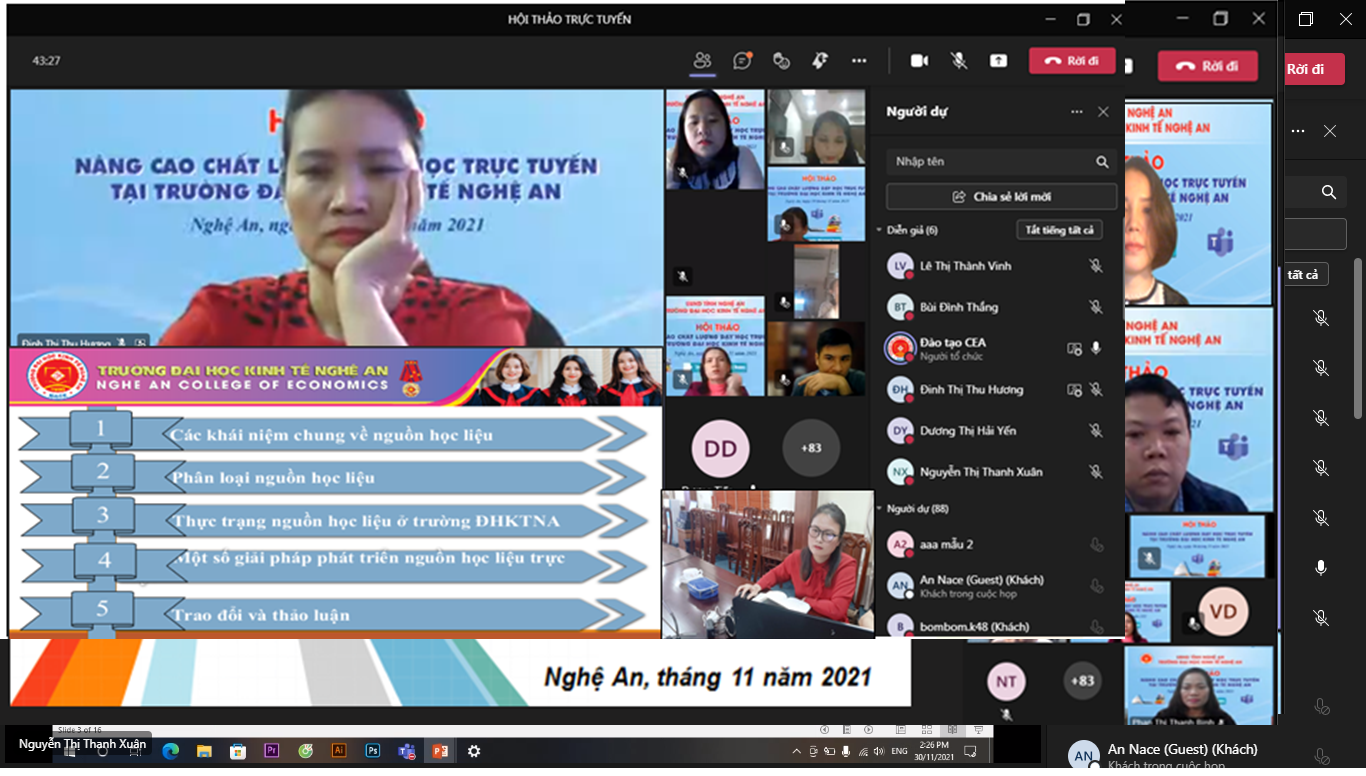Click the LV avatar in the participant list
Viewport: 1366px width, 776px height.
click(901, 266)
